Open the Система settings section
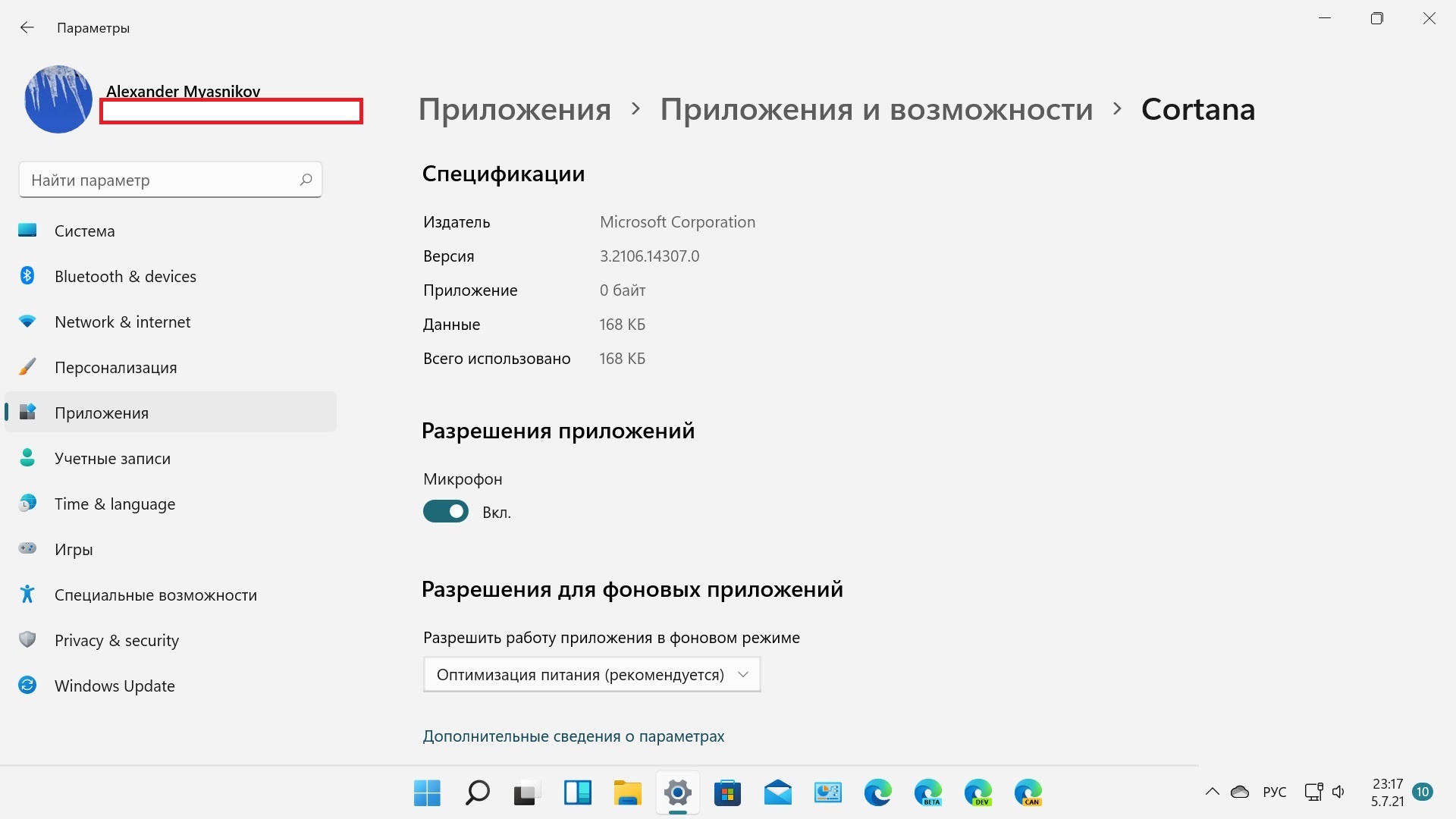This screenshot has width=1456, height=819. (171, 231)
